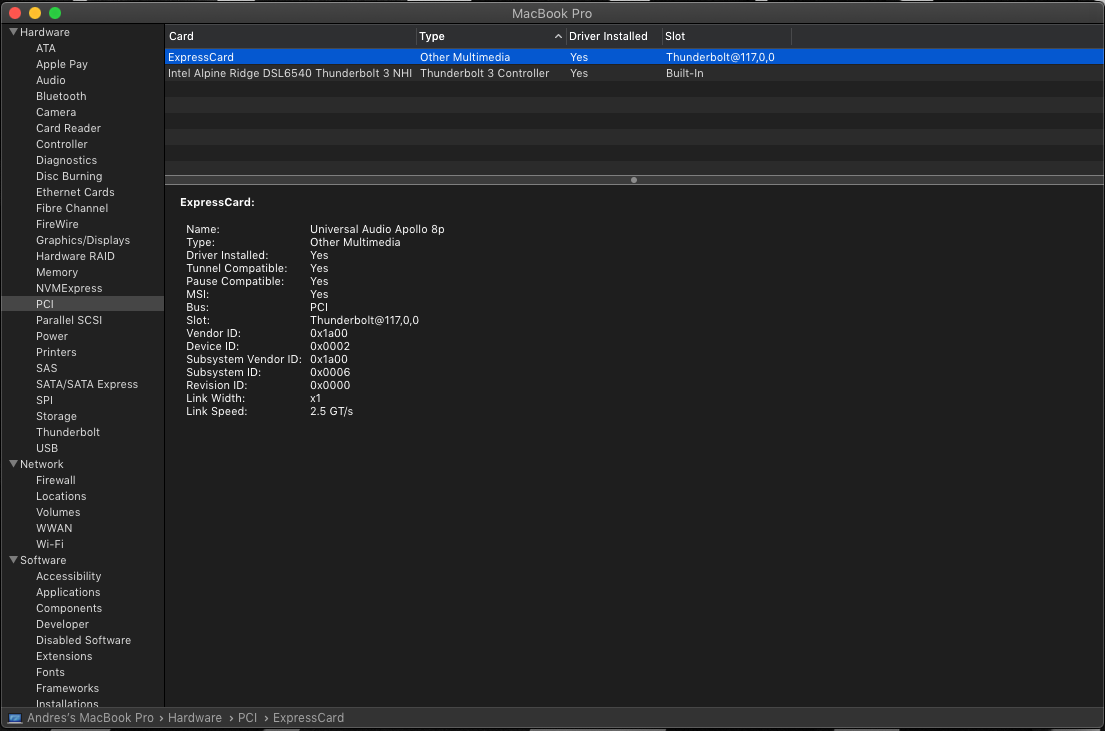Click the Type column sort arrow
The image size is (1105, 731).
click(558, 36)
